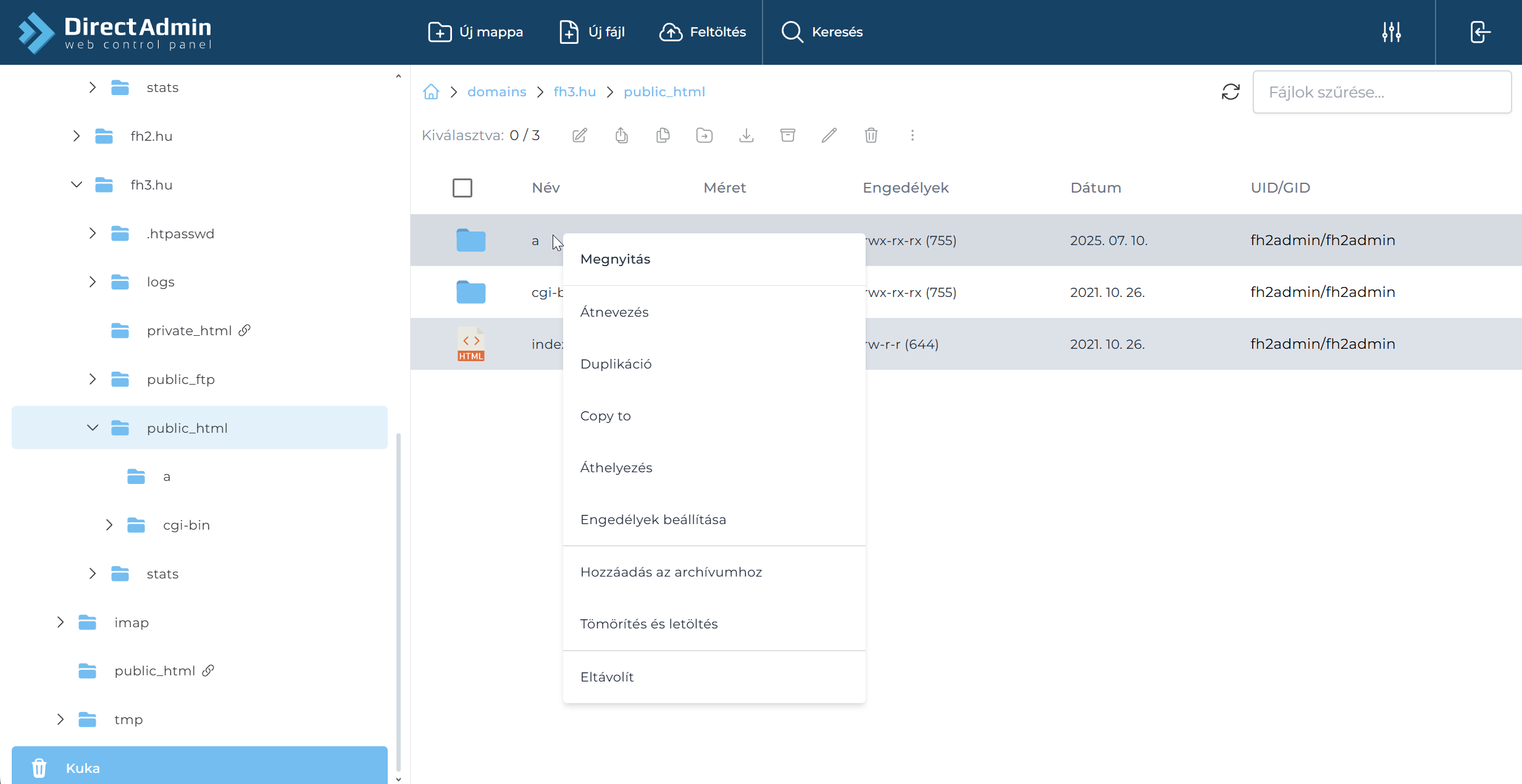The image size is (1522, 784).
Task: Collapse the highlighted public_html tree folder
Action: (93, 428)
